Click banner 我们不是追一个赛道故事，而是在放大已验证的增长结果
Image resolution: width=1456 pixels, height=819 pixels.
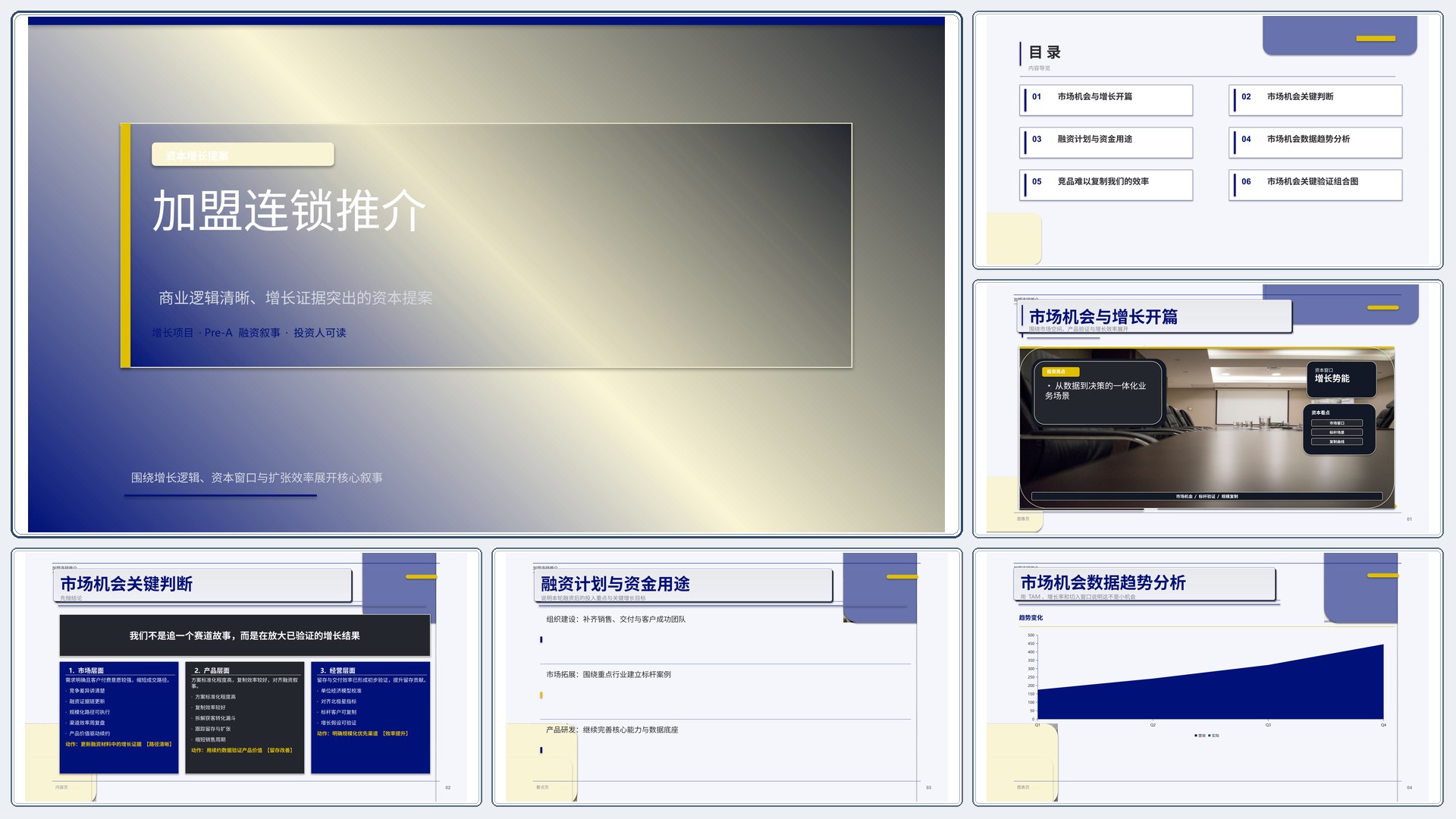pos(244,635)
